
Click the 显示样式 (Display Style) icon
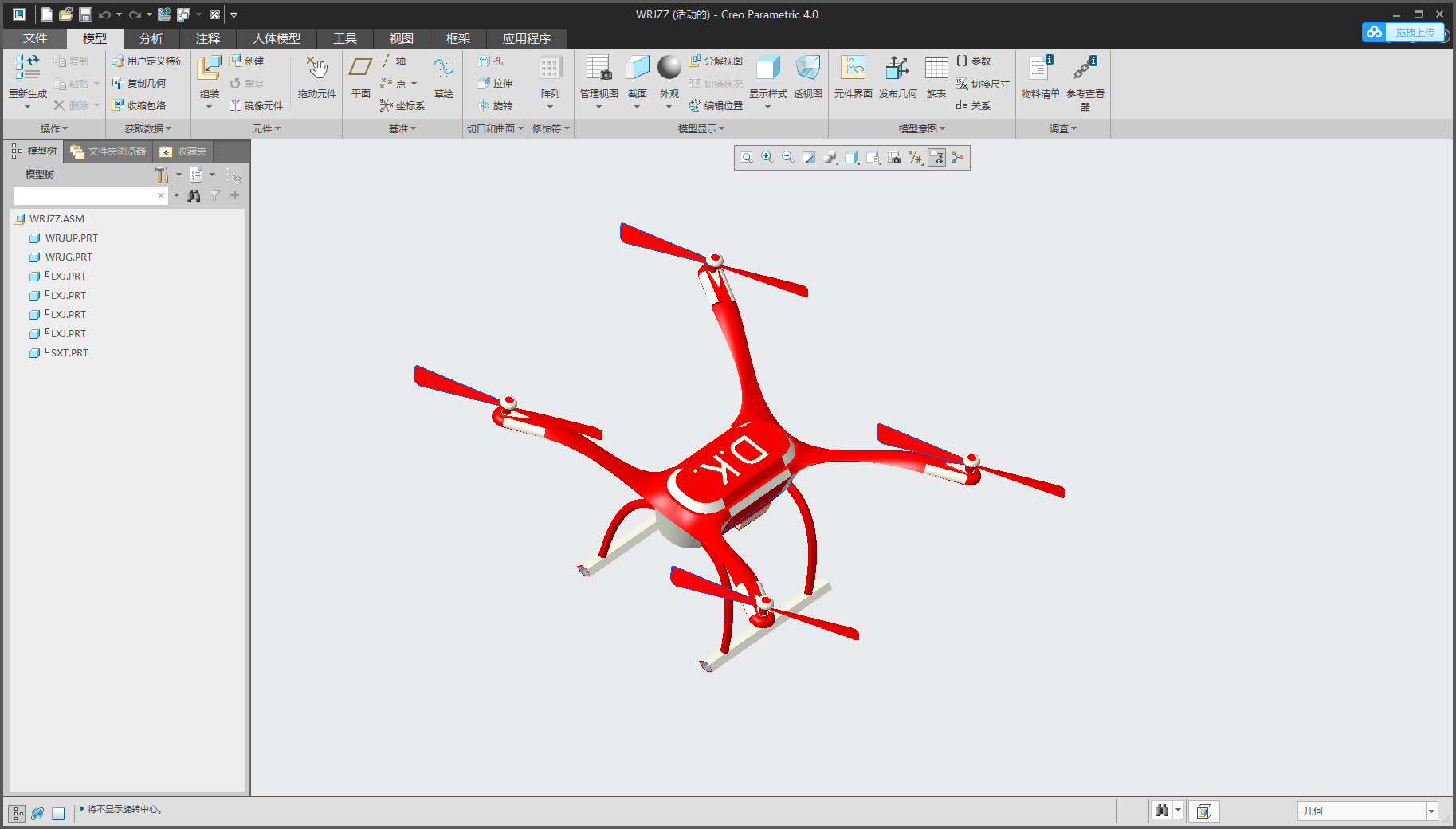coord(767,68)
